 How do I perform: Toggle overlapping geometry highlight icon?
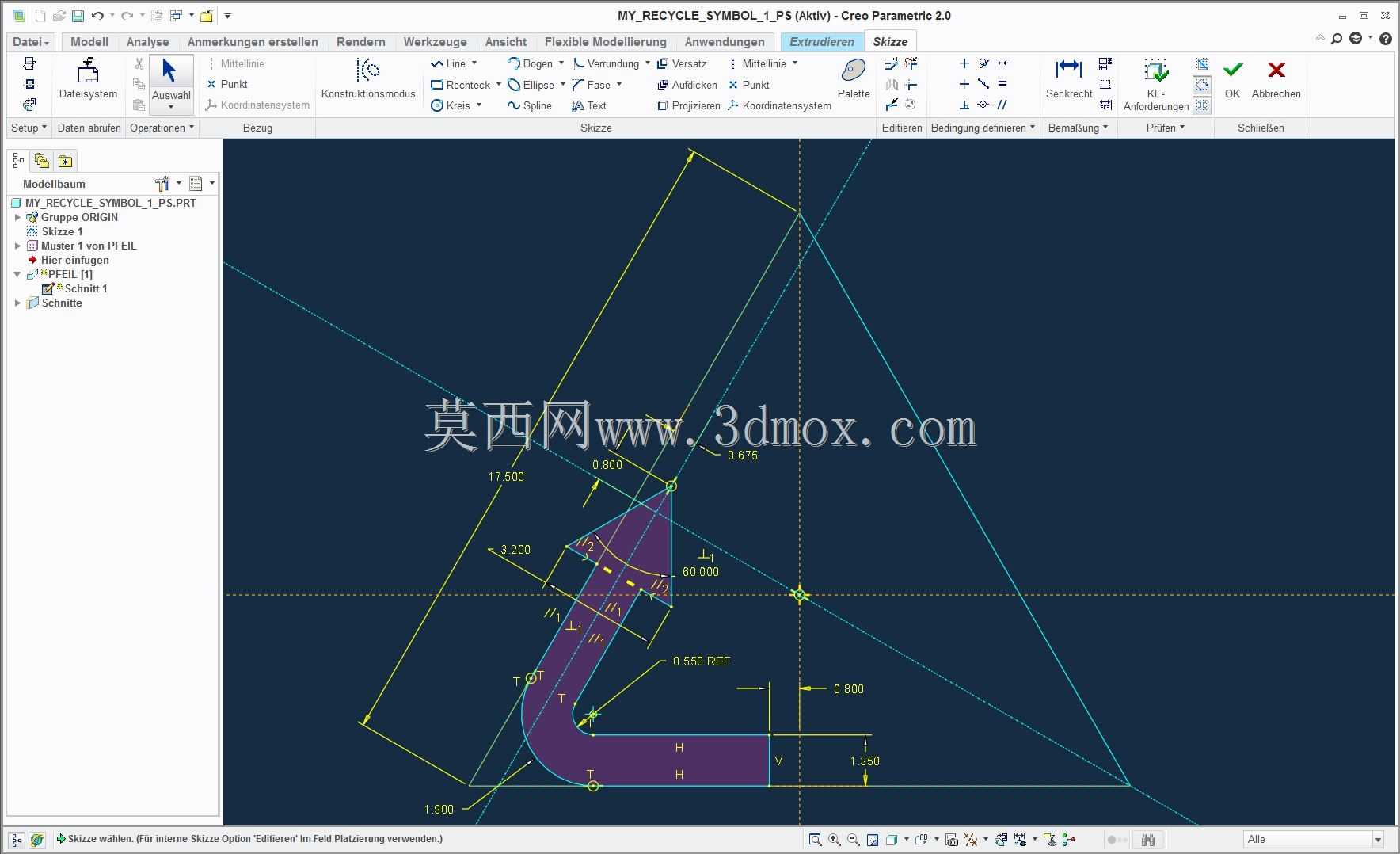(1202, 64)
